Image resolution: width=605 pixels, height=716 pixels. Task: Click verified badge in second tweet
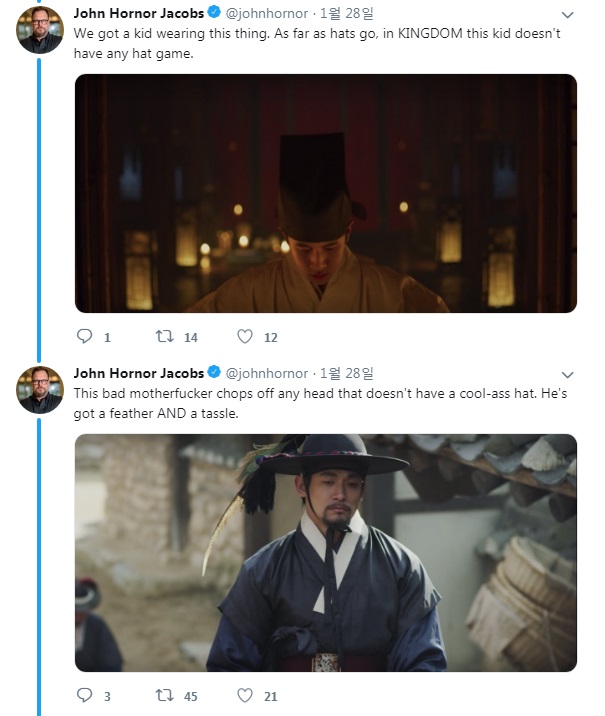(x=212, y=373)
